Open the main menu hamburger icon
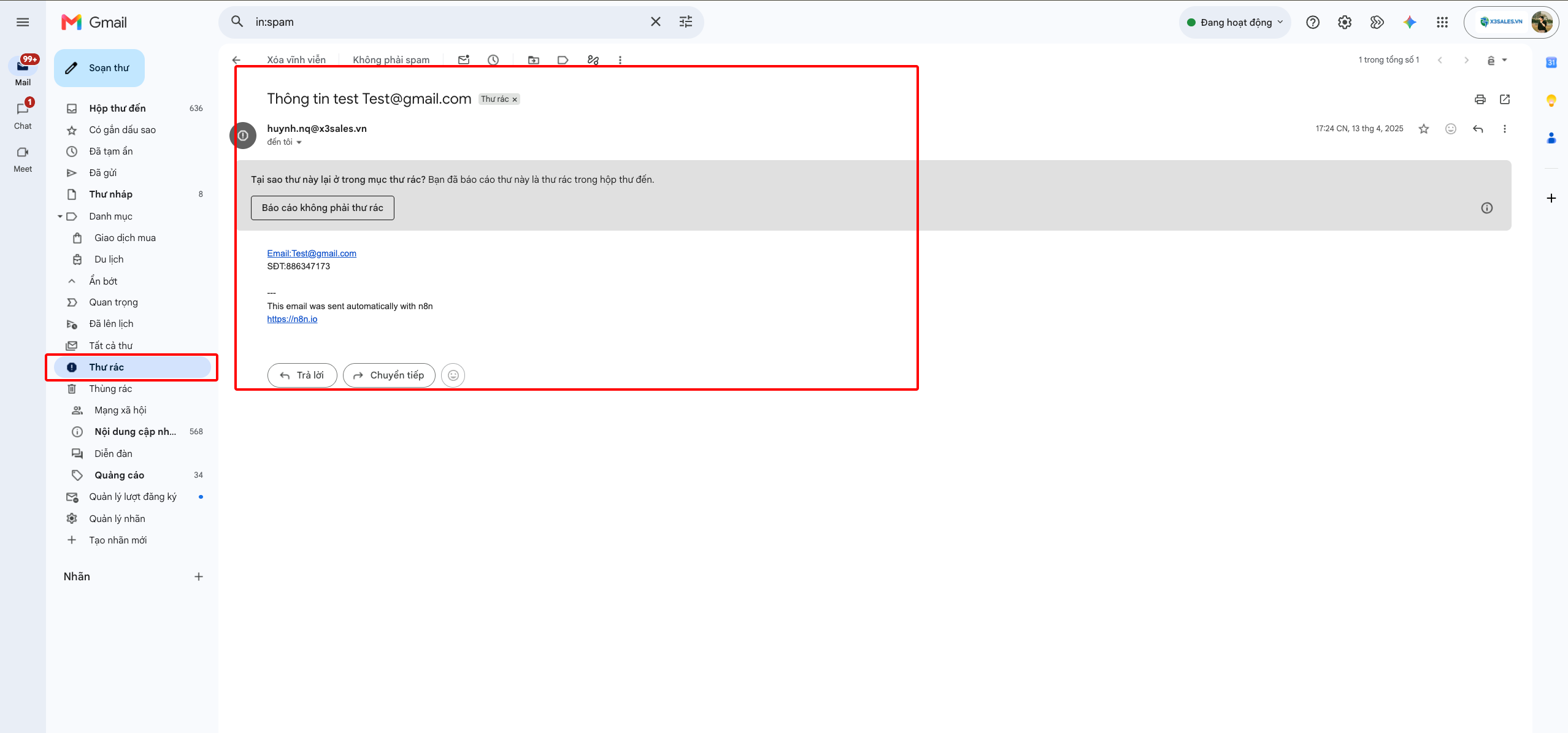This screenshot has height=733, width=1568. [23, 22]
